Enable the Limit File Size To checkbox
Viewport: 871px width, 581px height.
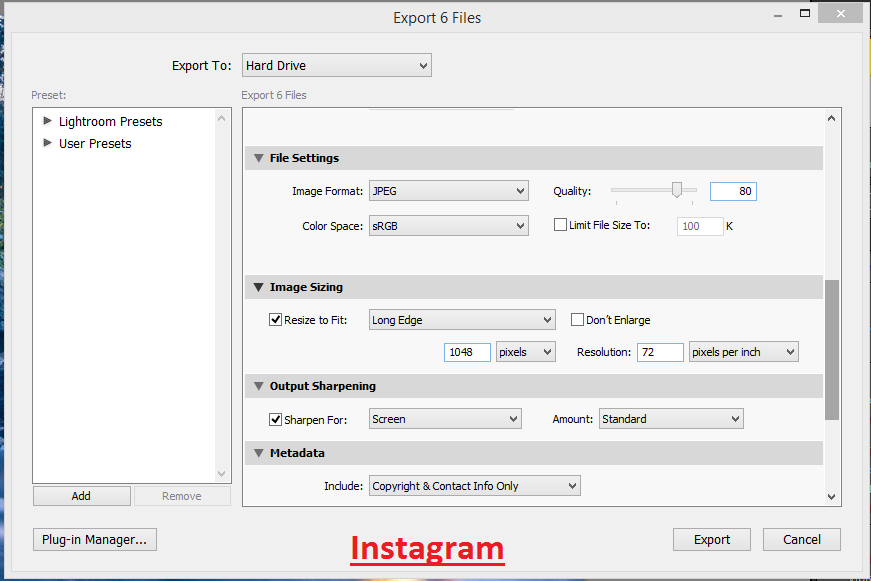560,224
